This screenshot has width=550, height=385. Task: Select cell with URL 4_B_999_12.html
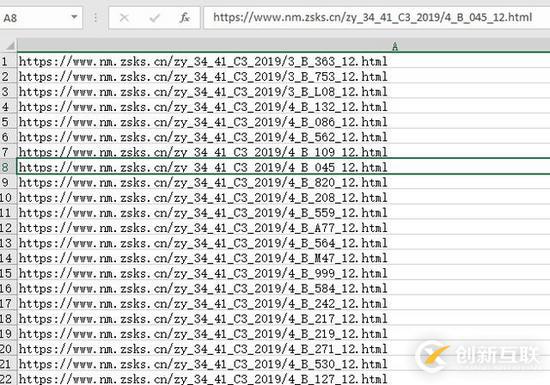(283, 273)
